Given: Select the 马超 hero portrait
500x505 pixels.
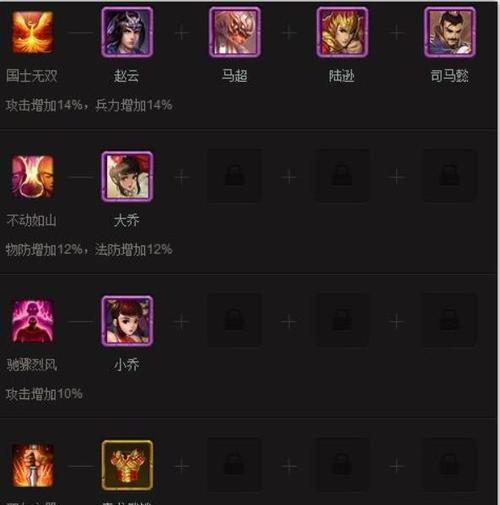Looking at the screenshot, I should [235, 32].
